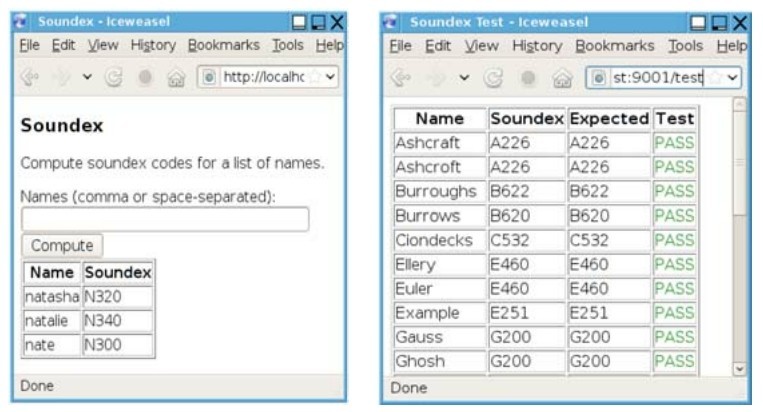Open History menu in Soundex Test window
The width and height of the screenshot is (763, 412).
(537, 46)
